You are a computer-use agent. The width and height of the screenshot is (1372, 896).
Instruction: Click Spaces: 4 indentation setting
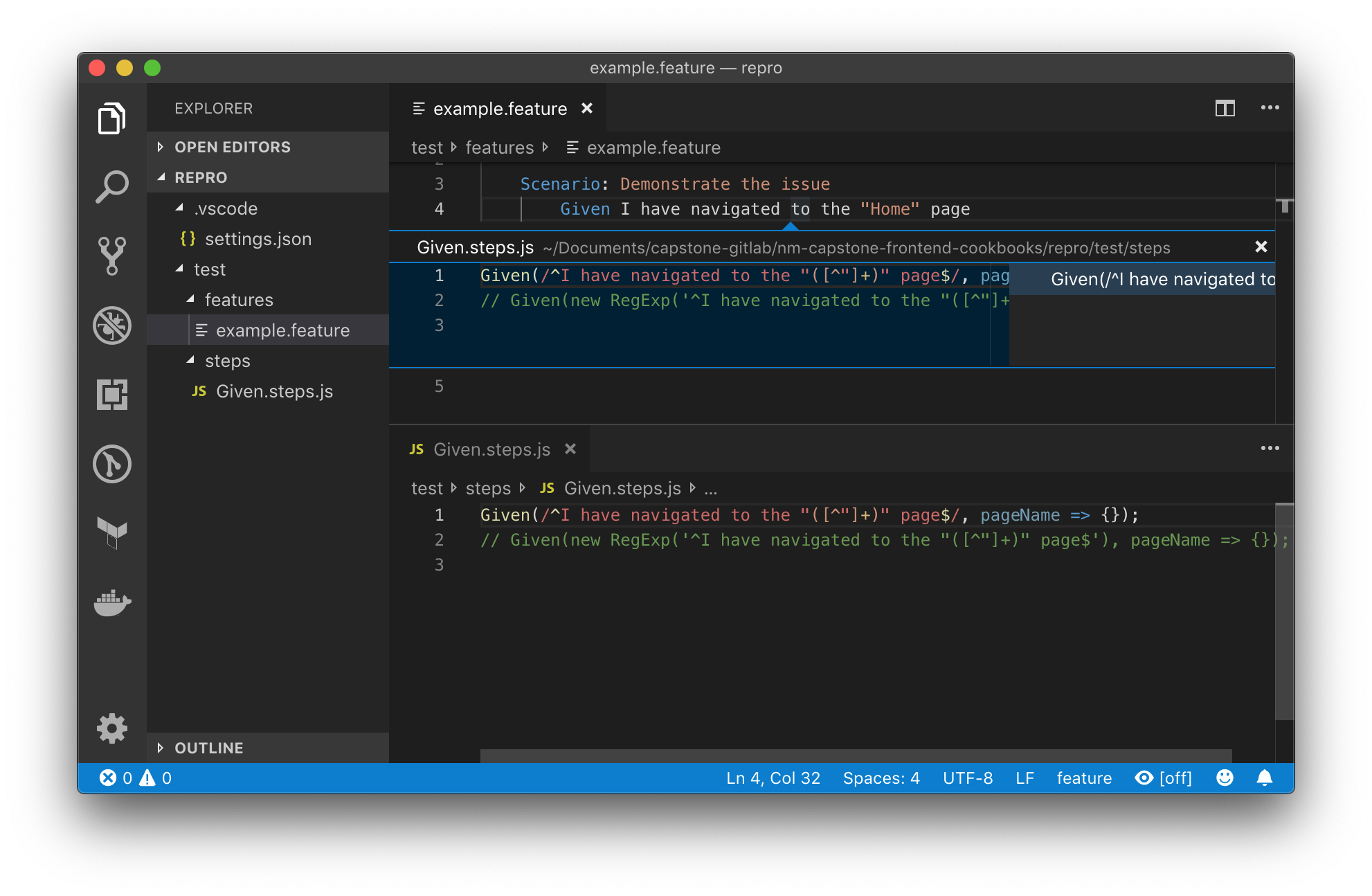click(881, 778)
